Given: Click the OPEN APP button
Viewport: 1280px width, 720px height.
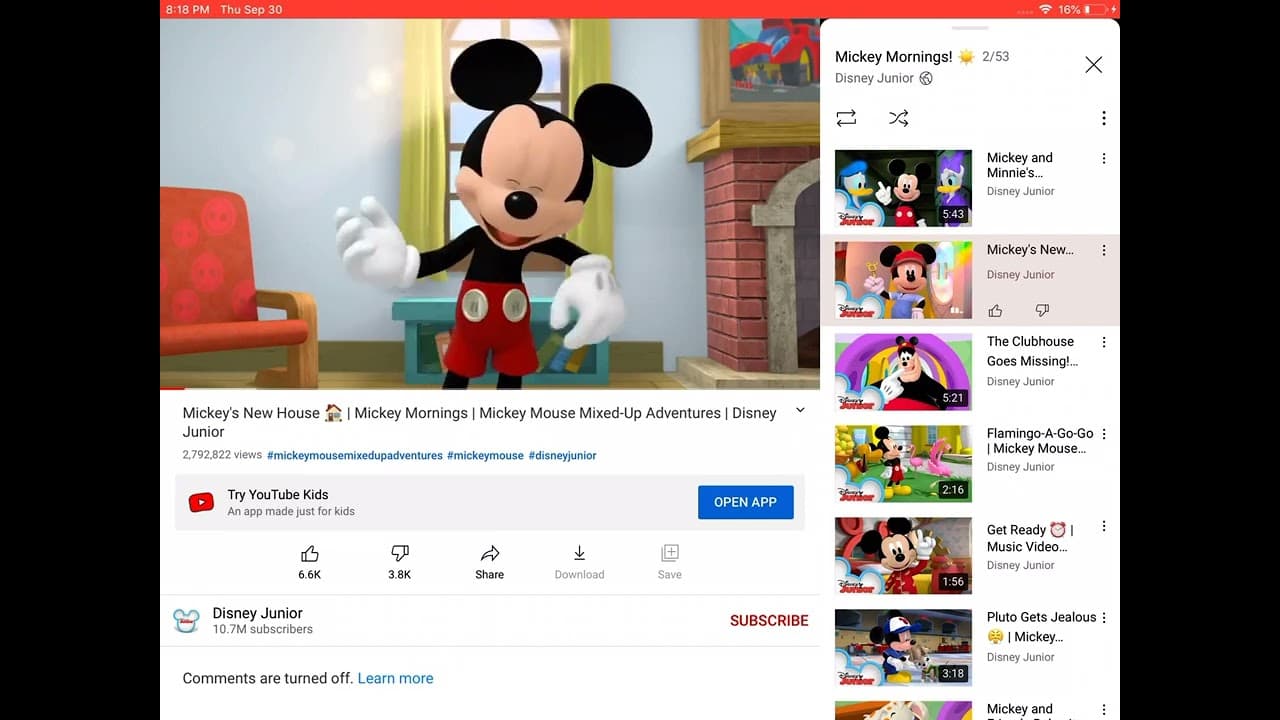Looking at the screenshot, I should click(745, 502).
